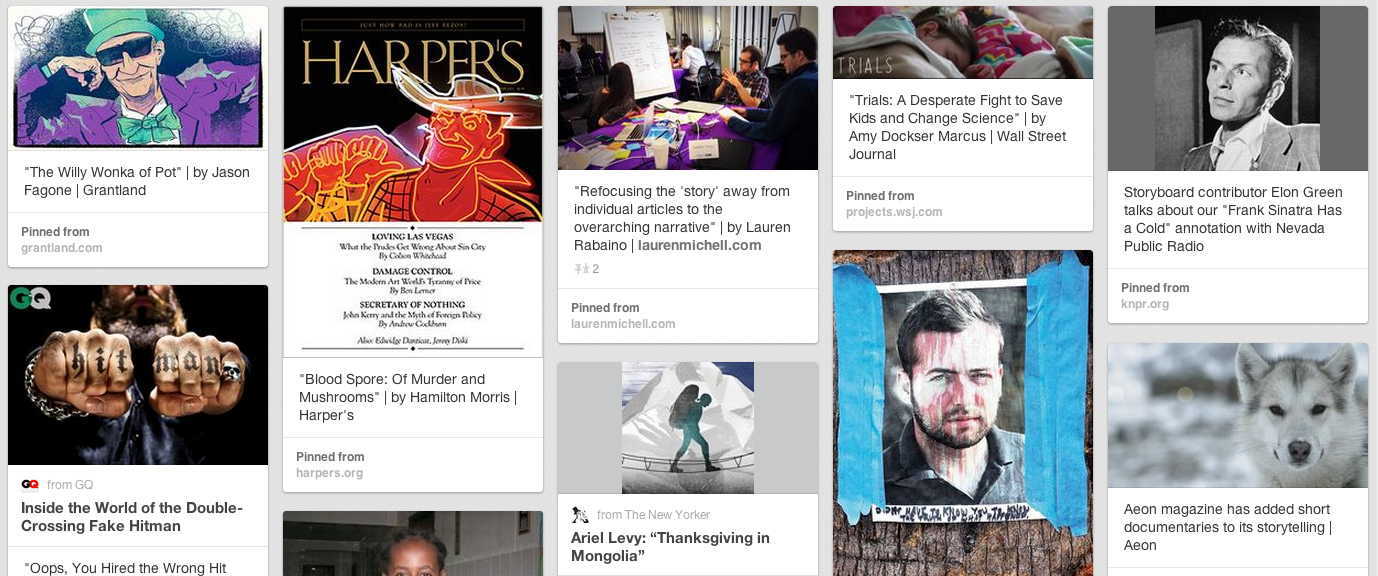Image resolution: width=1378 pixels, height=576 pixels.
Task: Visit the projects.wsj.com source link
Action: coord(894,212)
